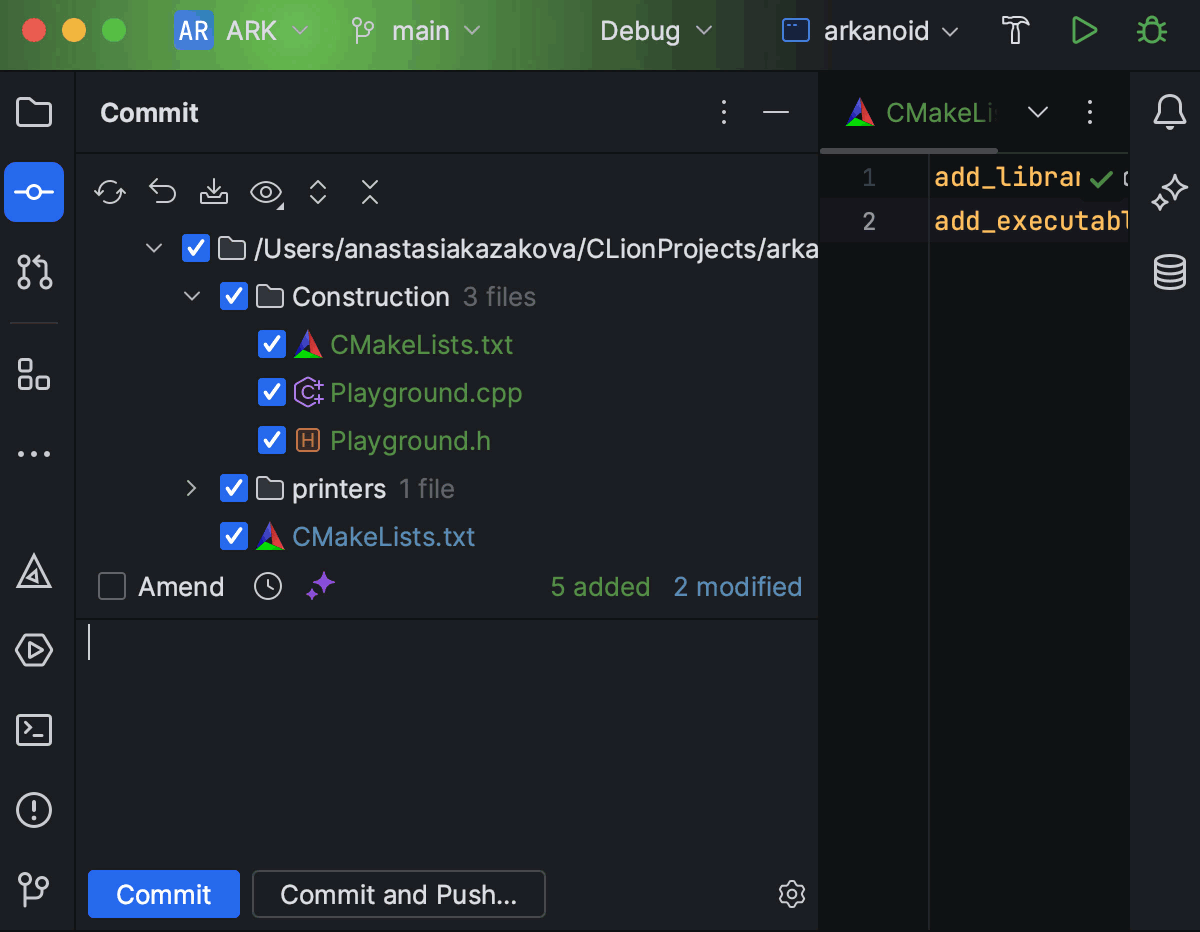Open the main branch dropdown
Image resolution: width=1200 pixels, height=932 pixels.
coord(417,31)
